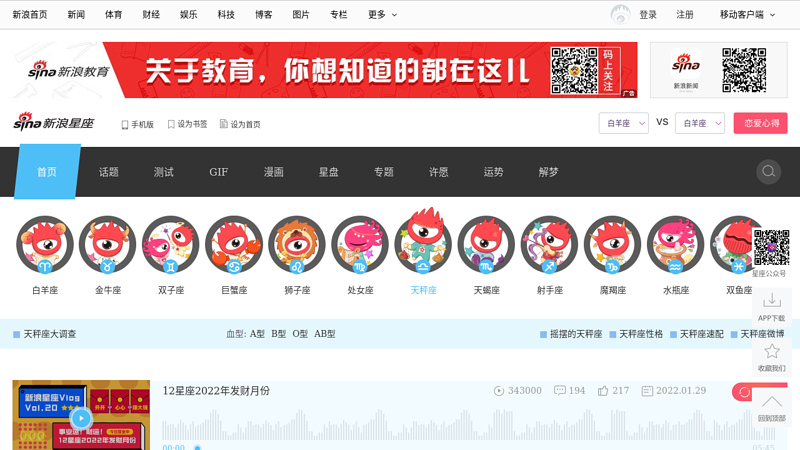Viewport: 800px width, 450px height.
Task: Open the Capricorn 魔羯座 zodiac icon
Action: tap(613, 244)
